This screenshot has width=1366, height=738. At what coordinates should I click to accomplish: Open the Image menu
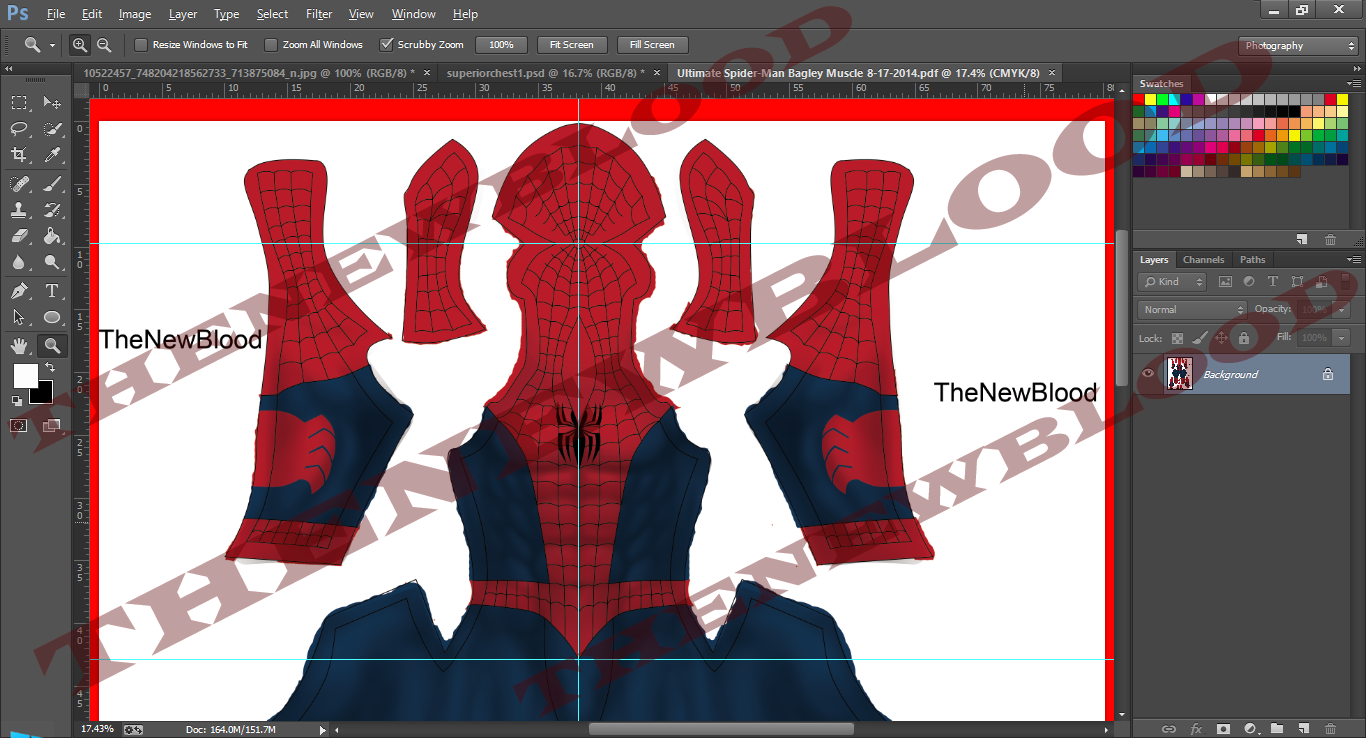click(135, 14)
